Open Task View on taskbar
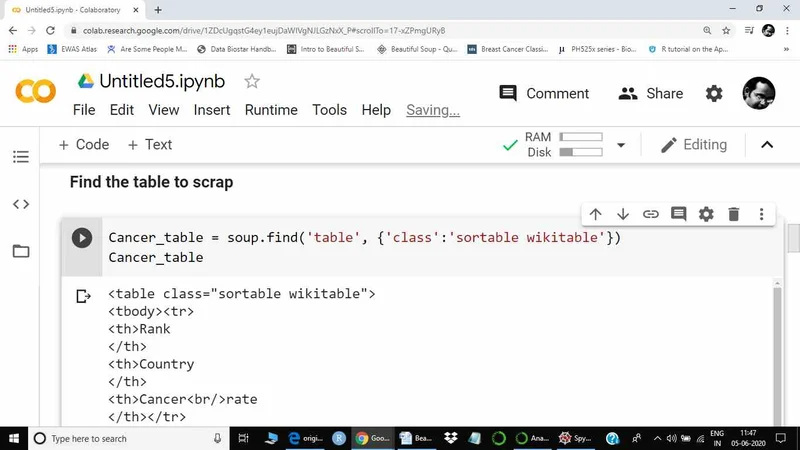The image size is (800, 450). click(243, 438)
